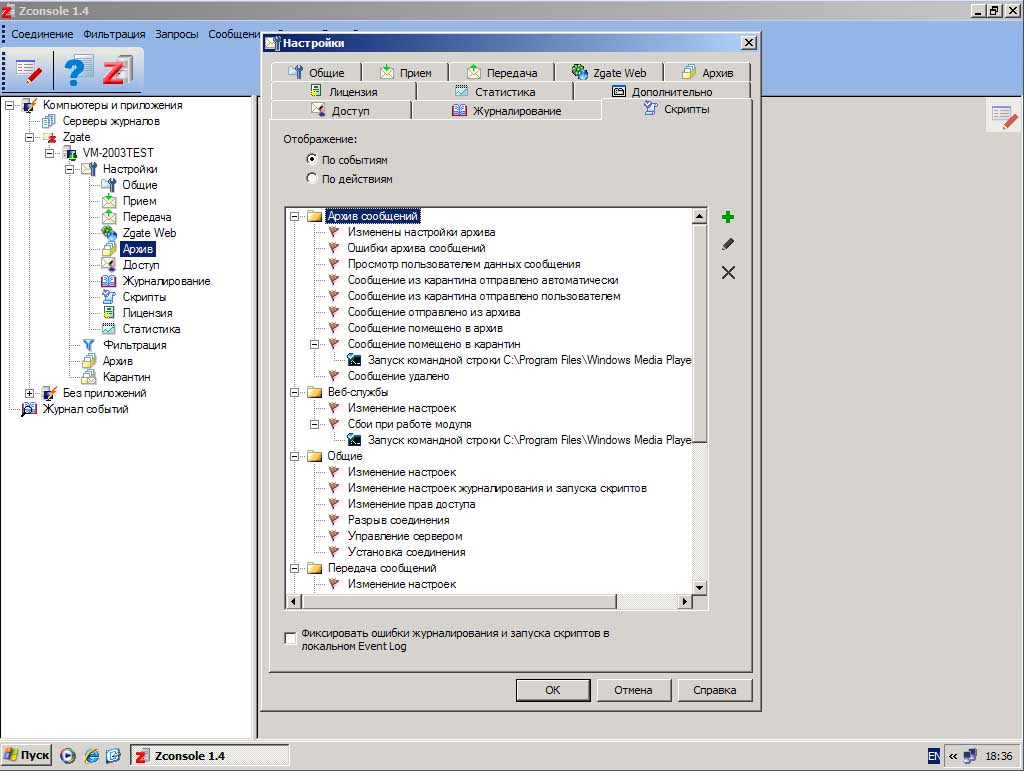Viewport: 1024px width, 771px height.
Task: Select Карантин node in the left tree
Action: click(x=127, y=377)
